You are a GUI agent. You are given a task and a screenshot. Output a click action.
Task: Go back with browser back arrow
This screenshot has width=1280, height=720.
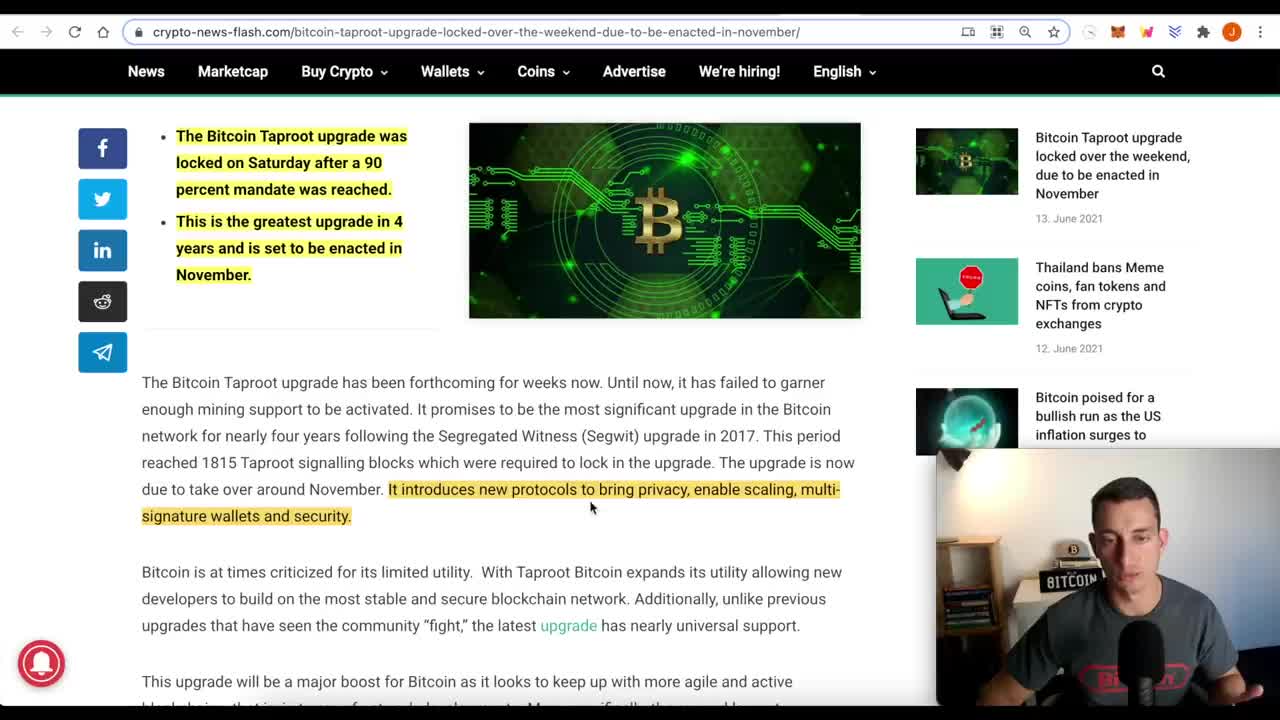tap(18, 32)
